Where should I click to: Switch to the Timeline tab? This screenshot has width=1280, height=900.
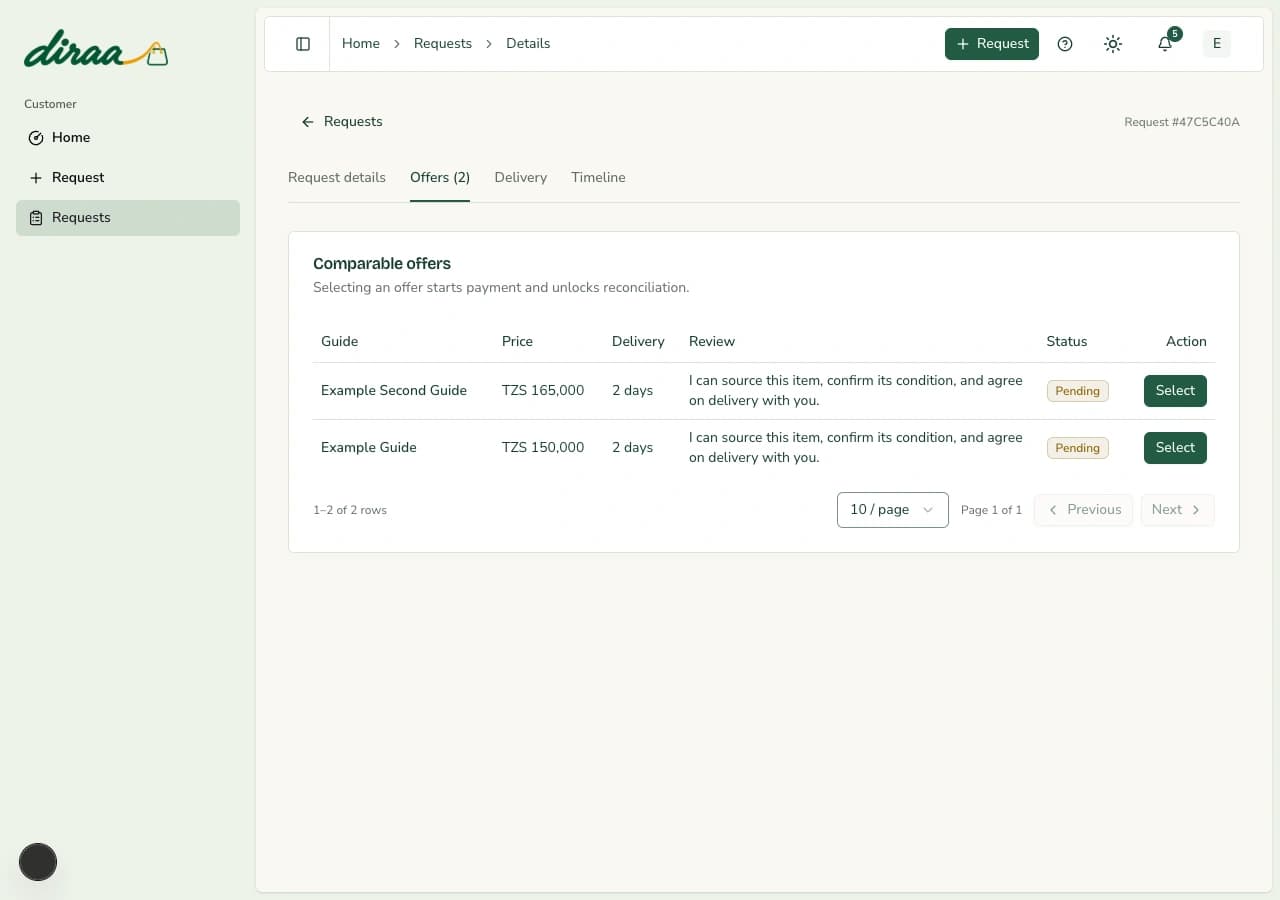point(598,178)
